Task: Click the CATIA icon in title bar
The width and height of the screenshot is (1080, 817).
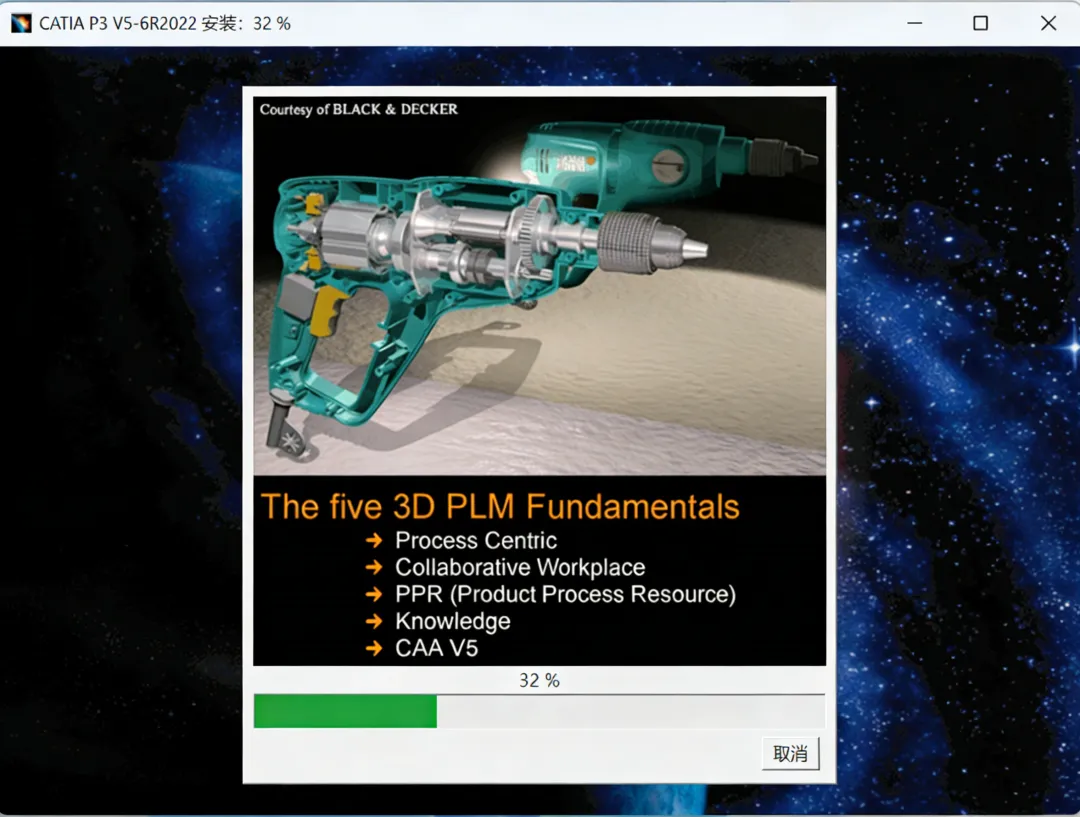Action: 21,23
